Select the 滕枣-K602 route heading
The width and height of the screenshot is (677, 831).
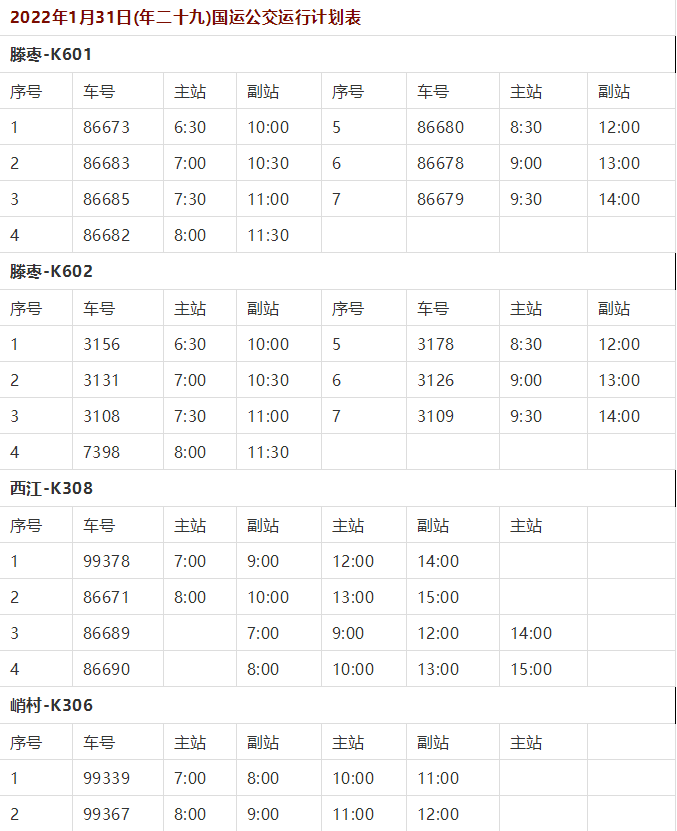(51, 271)
